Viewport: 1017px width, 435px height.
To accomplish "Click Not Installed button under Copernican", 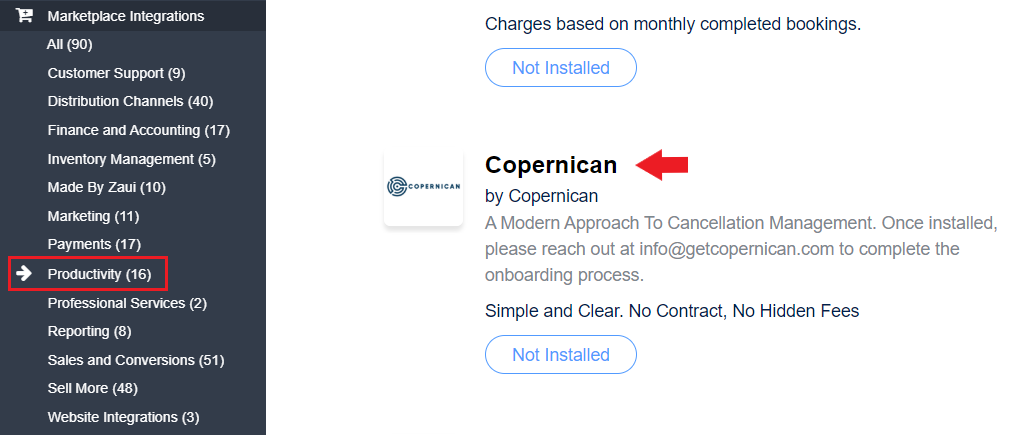I will pyautogui.click(x=561, y=355).
